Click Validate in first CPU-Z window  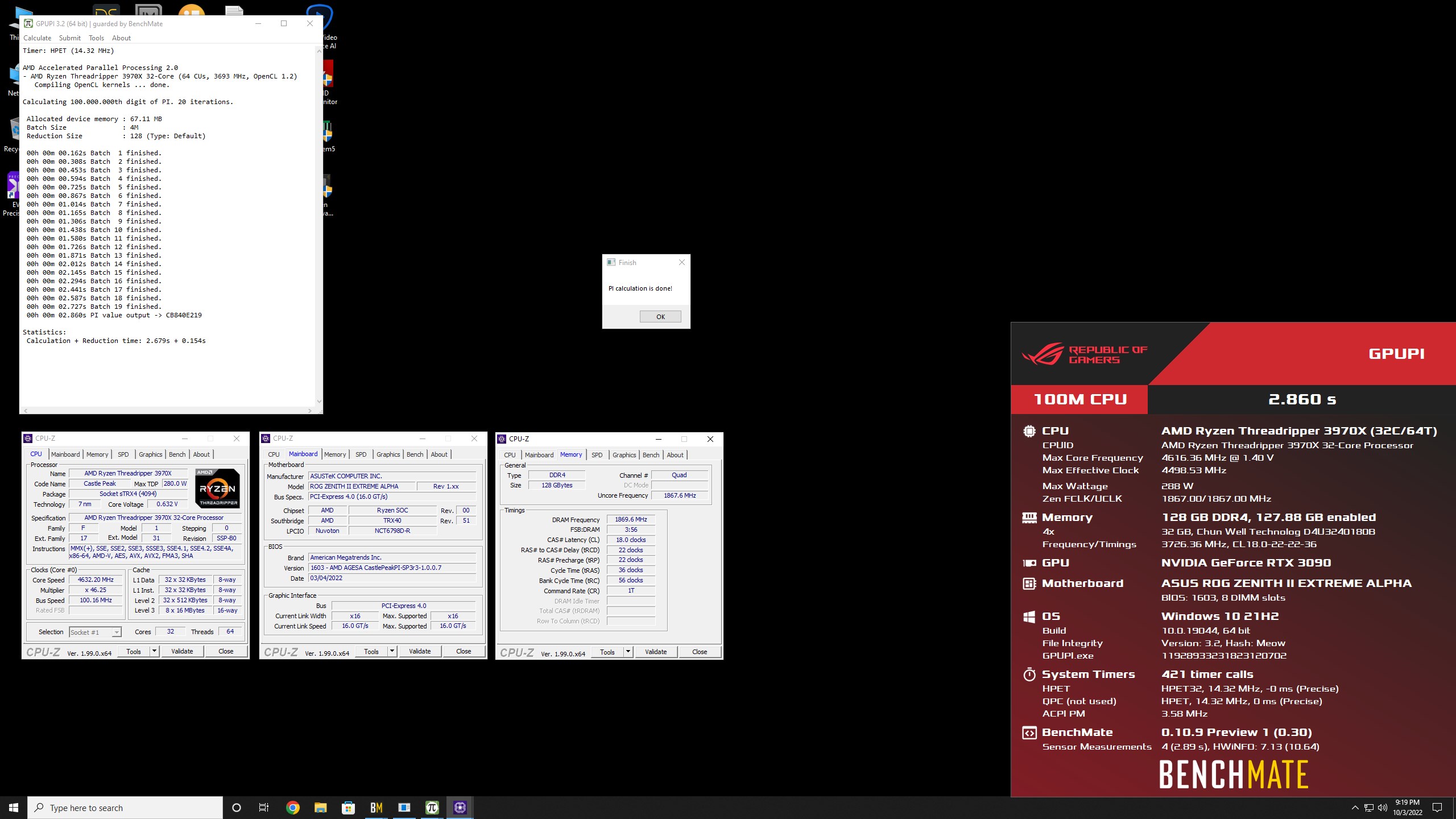[x=182, y=652]
